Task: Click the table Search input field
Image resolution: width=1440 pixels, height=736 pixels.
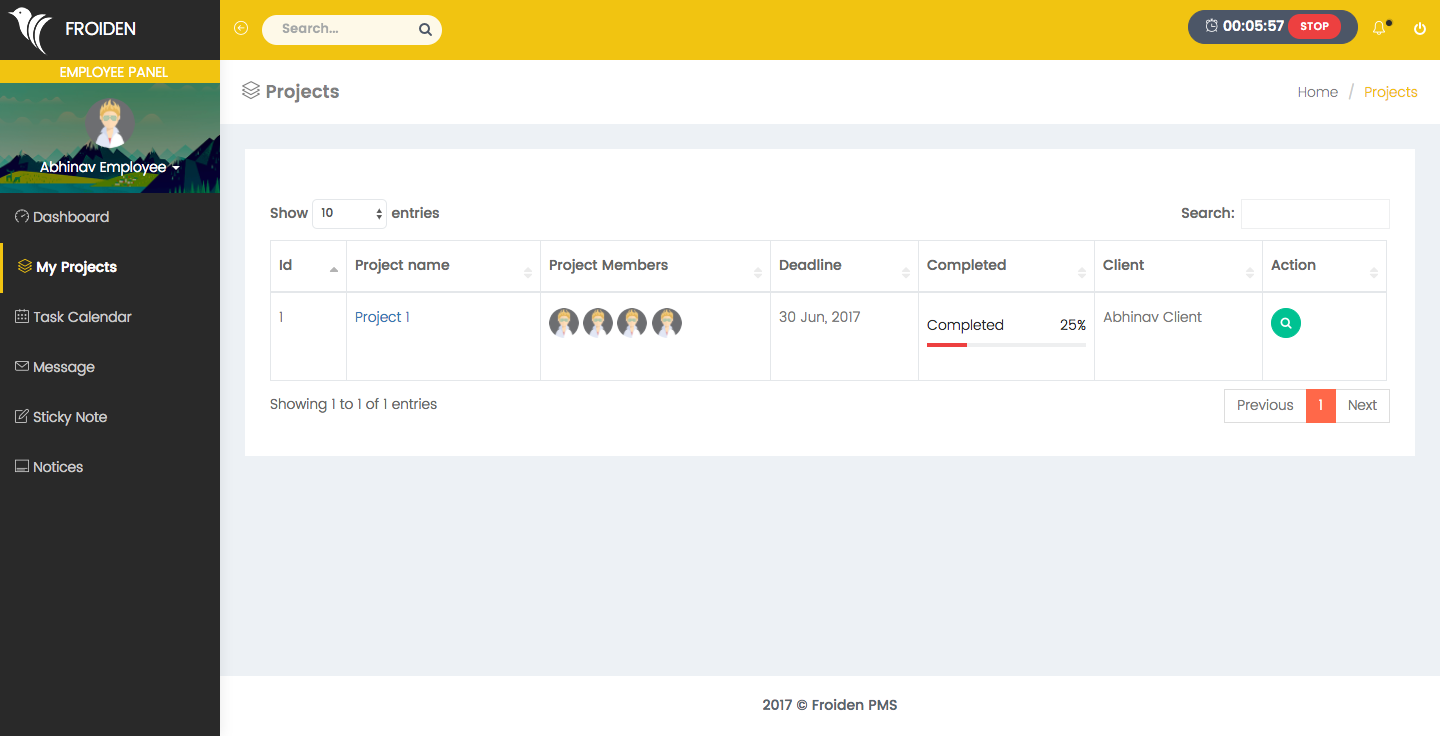Action: pyautogui.click(x=1314, y=213)
